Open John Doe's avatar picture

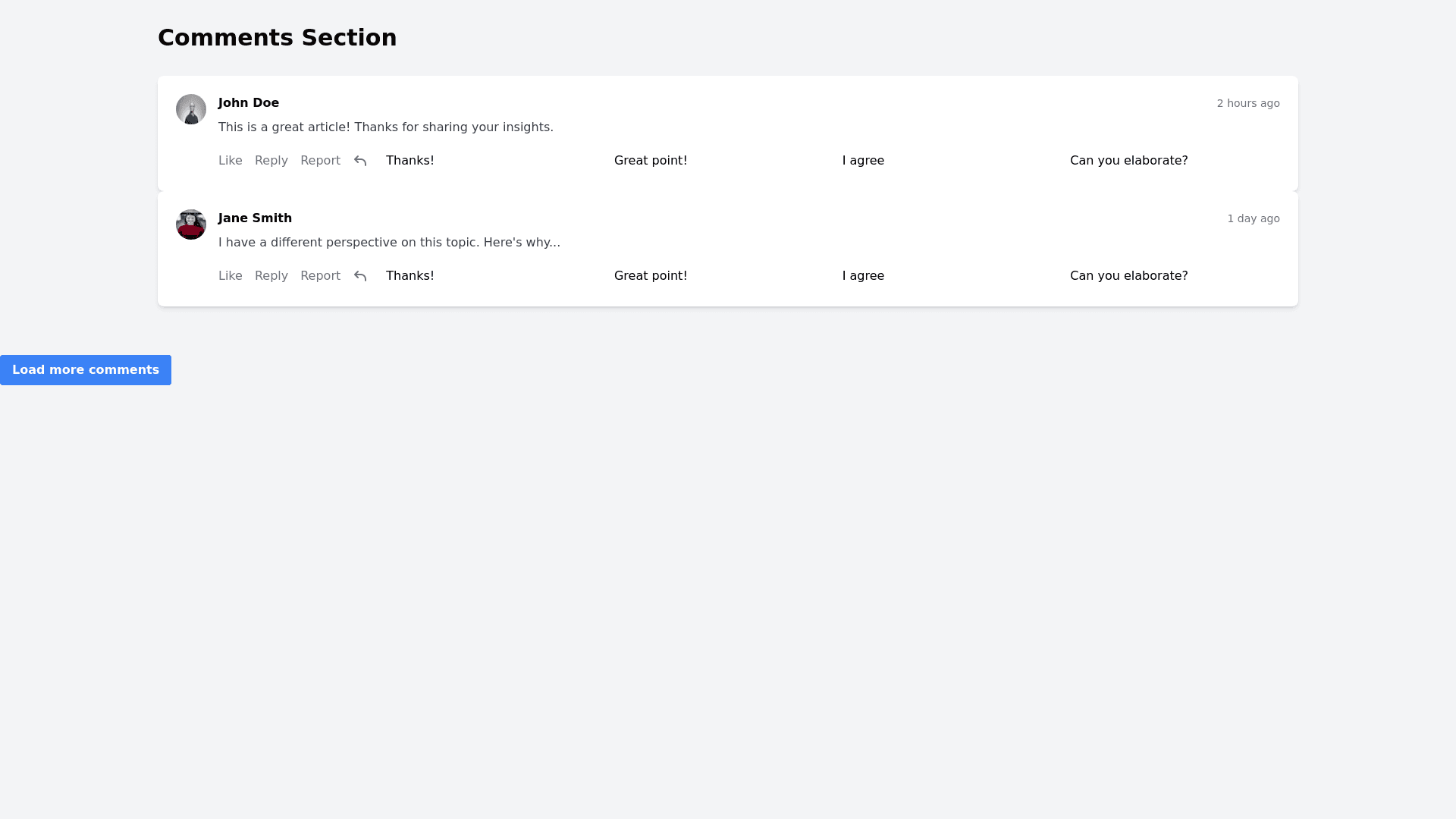click(191, 109)
